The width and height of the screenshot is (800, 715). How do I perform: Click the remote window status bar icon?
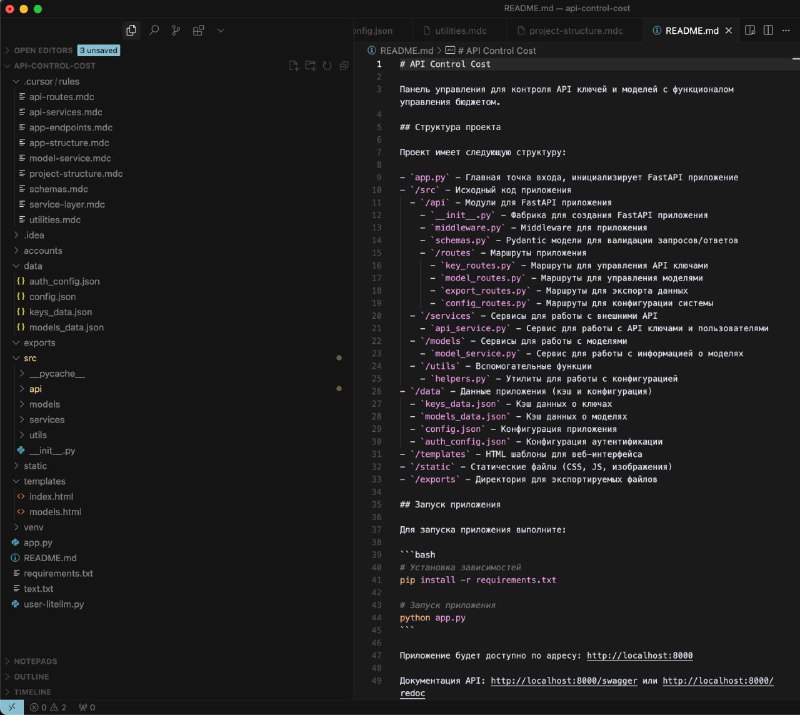point(12,707)
